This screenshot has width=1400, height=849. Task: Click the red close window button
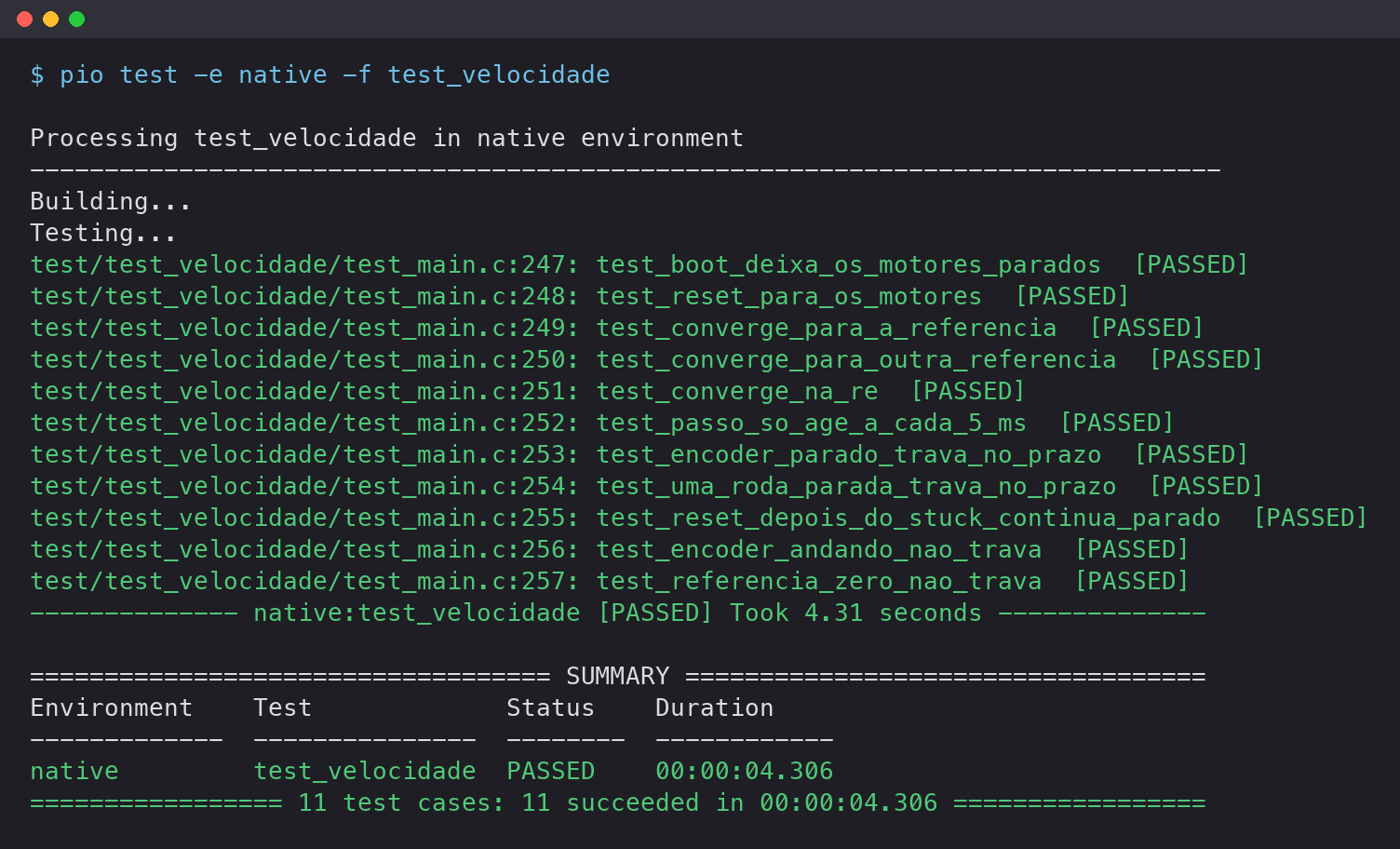[25, 19]
